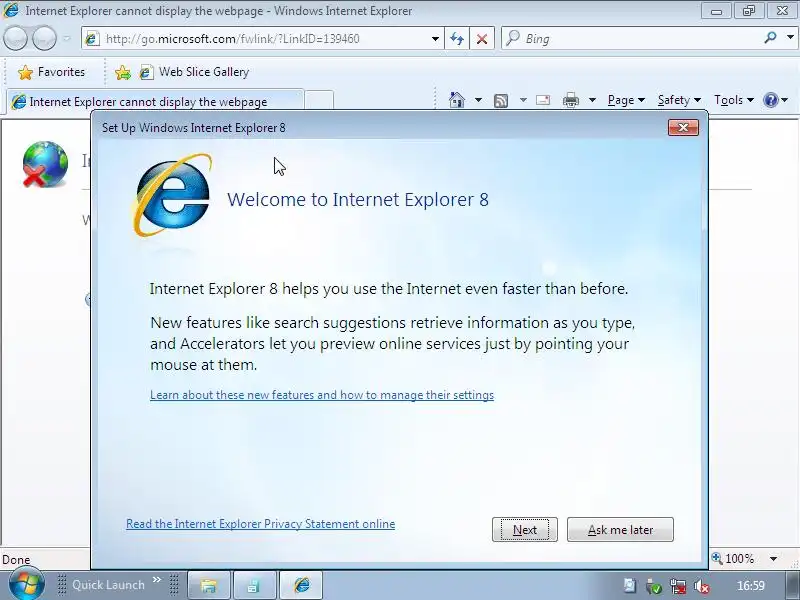The width and height of the screenshot is (800, 600).
Task: Open link about new features and settings
Action: [322, 395]
